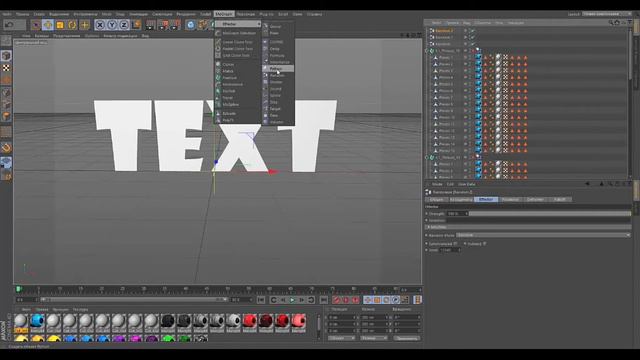The image size is (640, 360).
Task: Toggle the enable checkmark of third Random effector
Action: point(472,44)
